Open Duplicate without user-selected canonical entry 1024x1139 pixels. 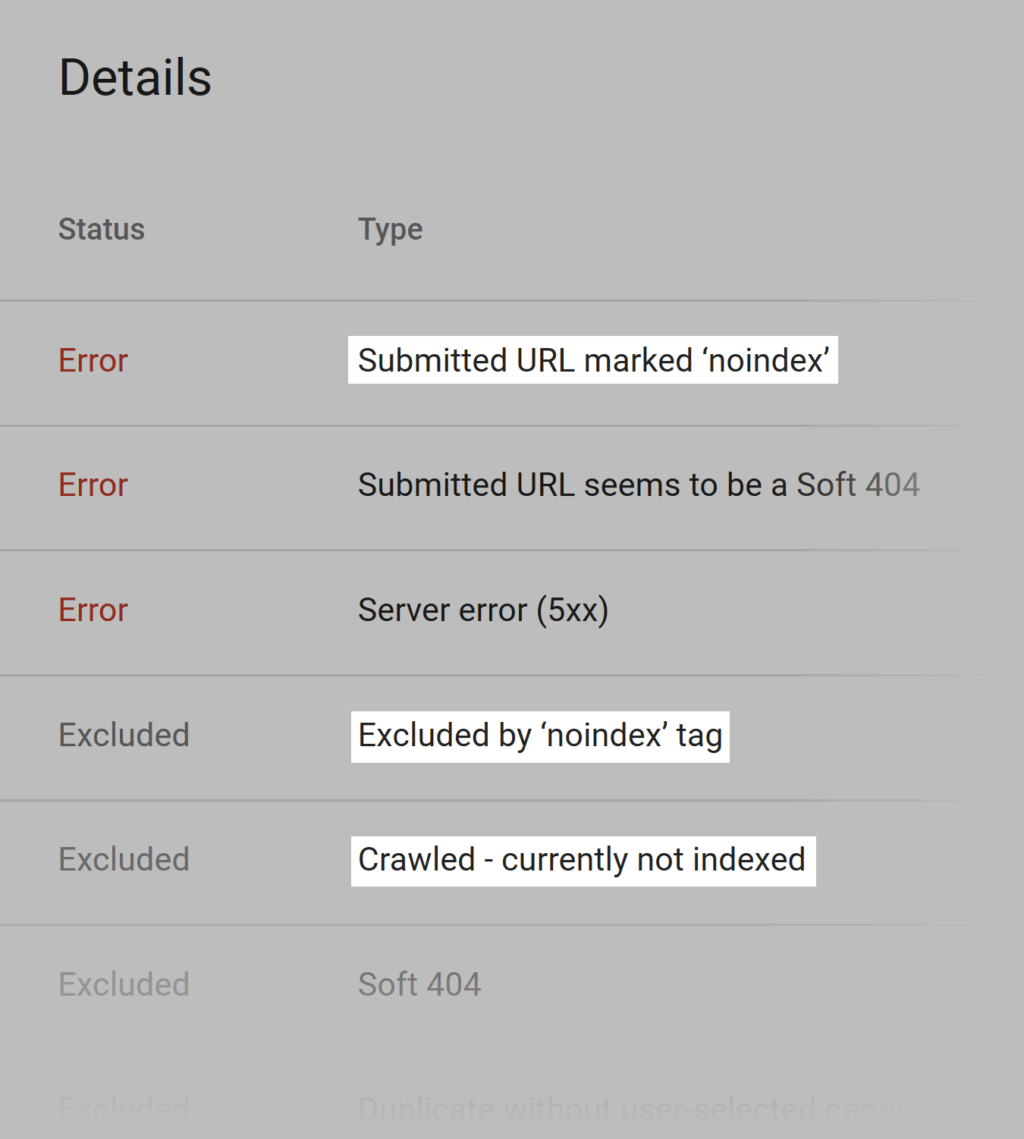638,1109
